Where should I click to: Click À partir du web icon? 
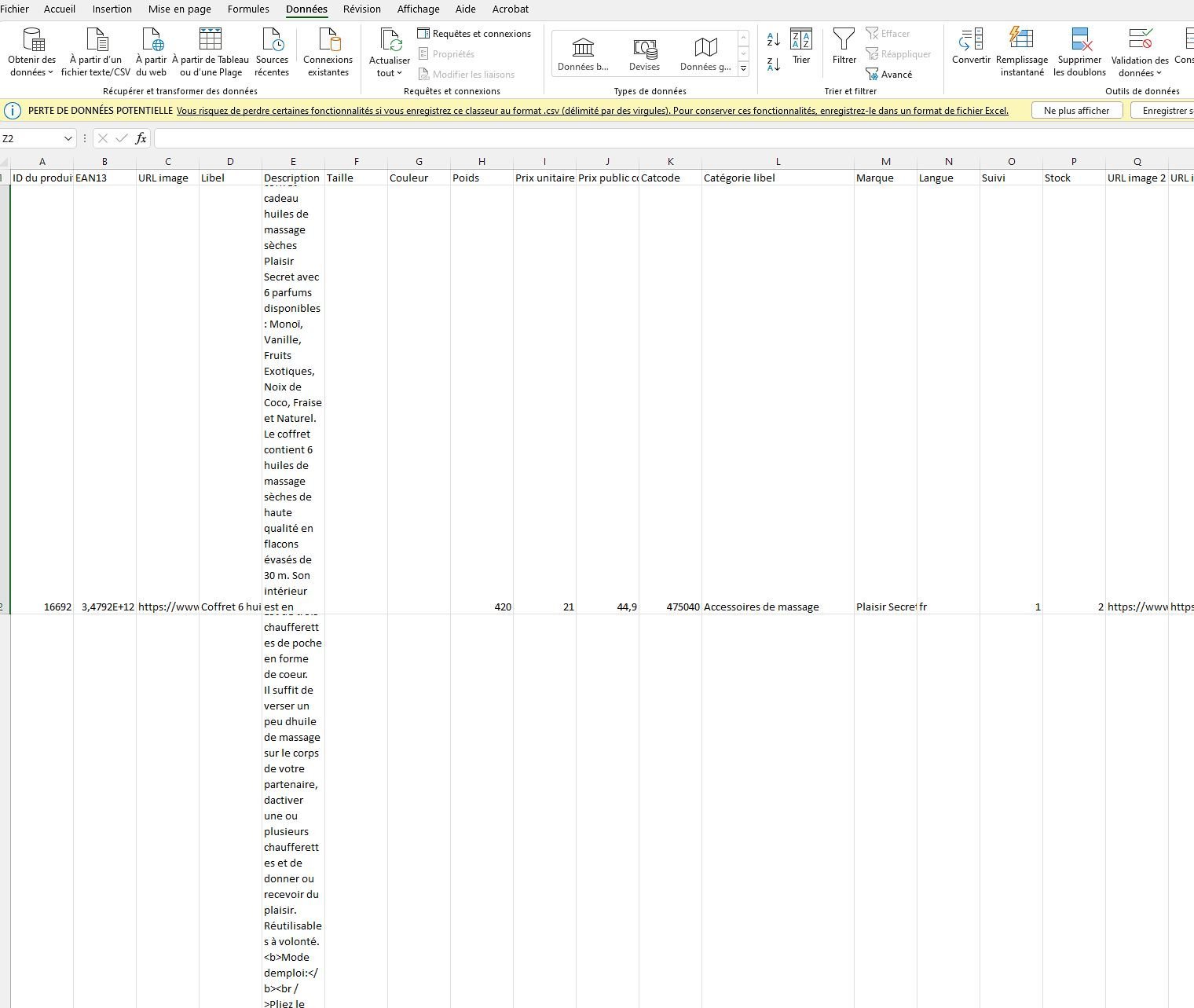[151, 39]
